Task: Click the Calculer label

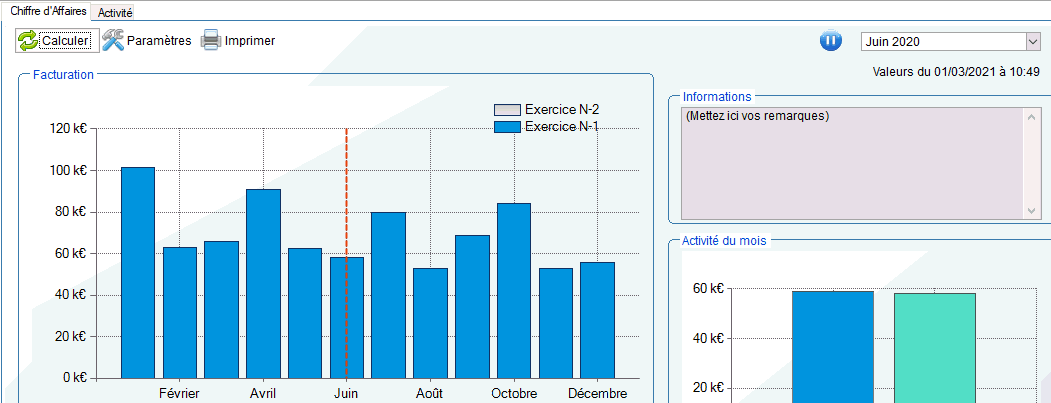Action: coord(65,41)
